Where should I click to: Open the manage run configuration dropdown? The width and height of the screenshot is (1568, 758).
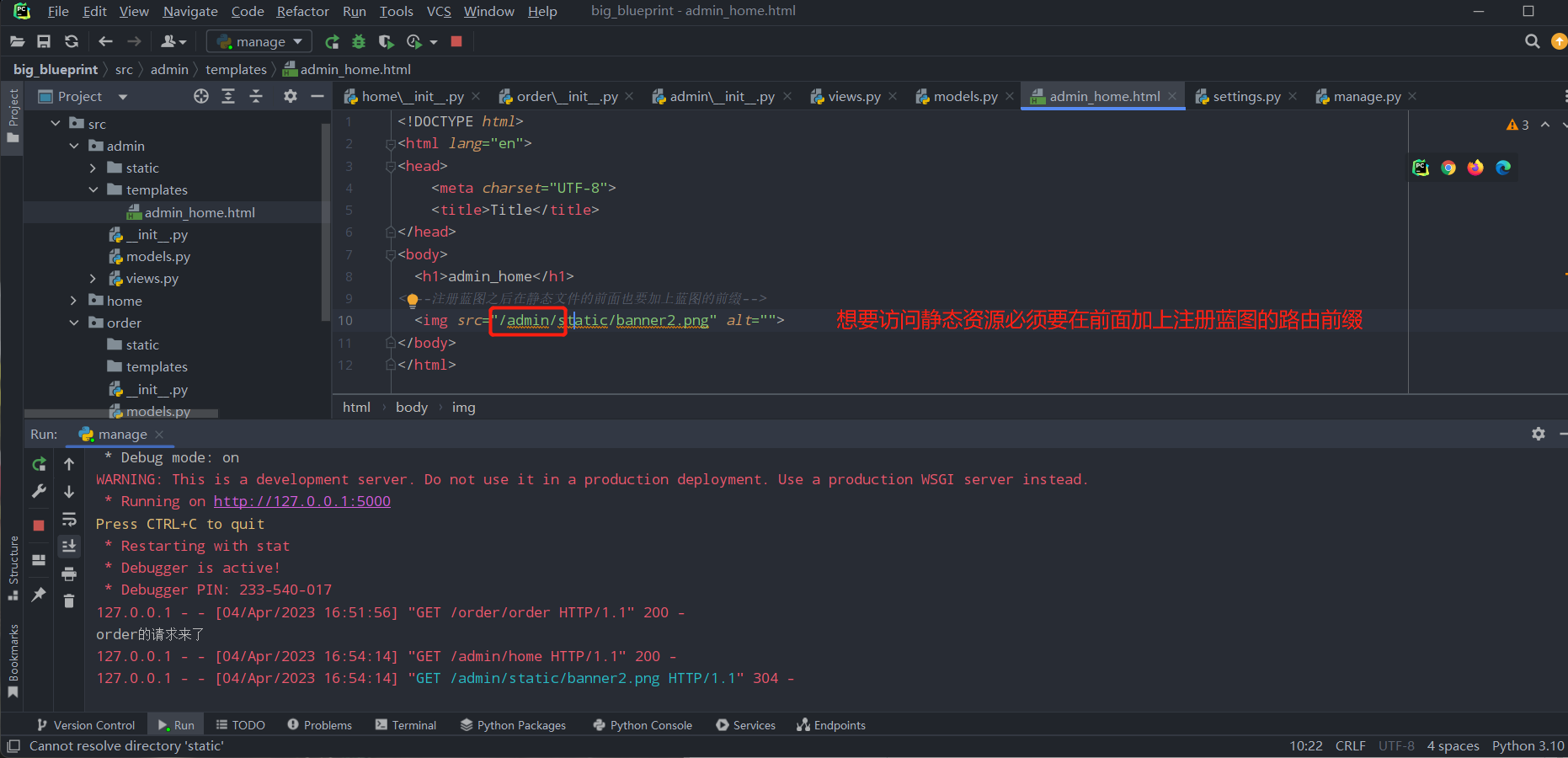[259, 41]
